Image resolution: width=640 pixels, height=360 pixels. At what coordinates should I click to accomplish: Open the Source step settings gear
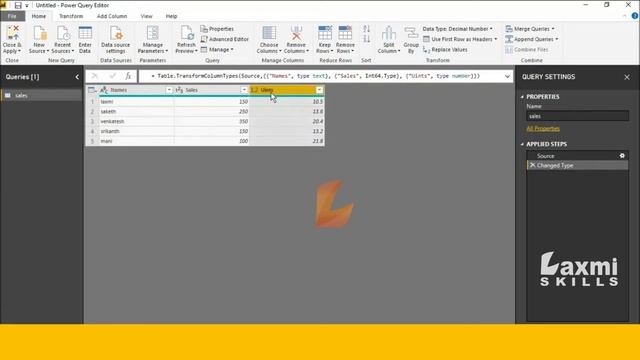[622, 156]
